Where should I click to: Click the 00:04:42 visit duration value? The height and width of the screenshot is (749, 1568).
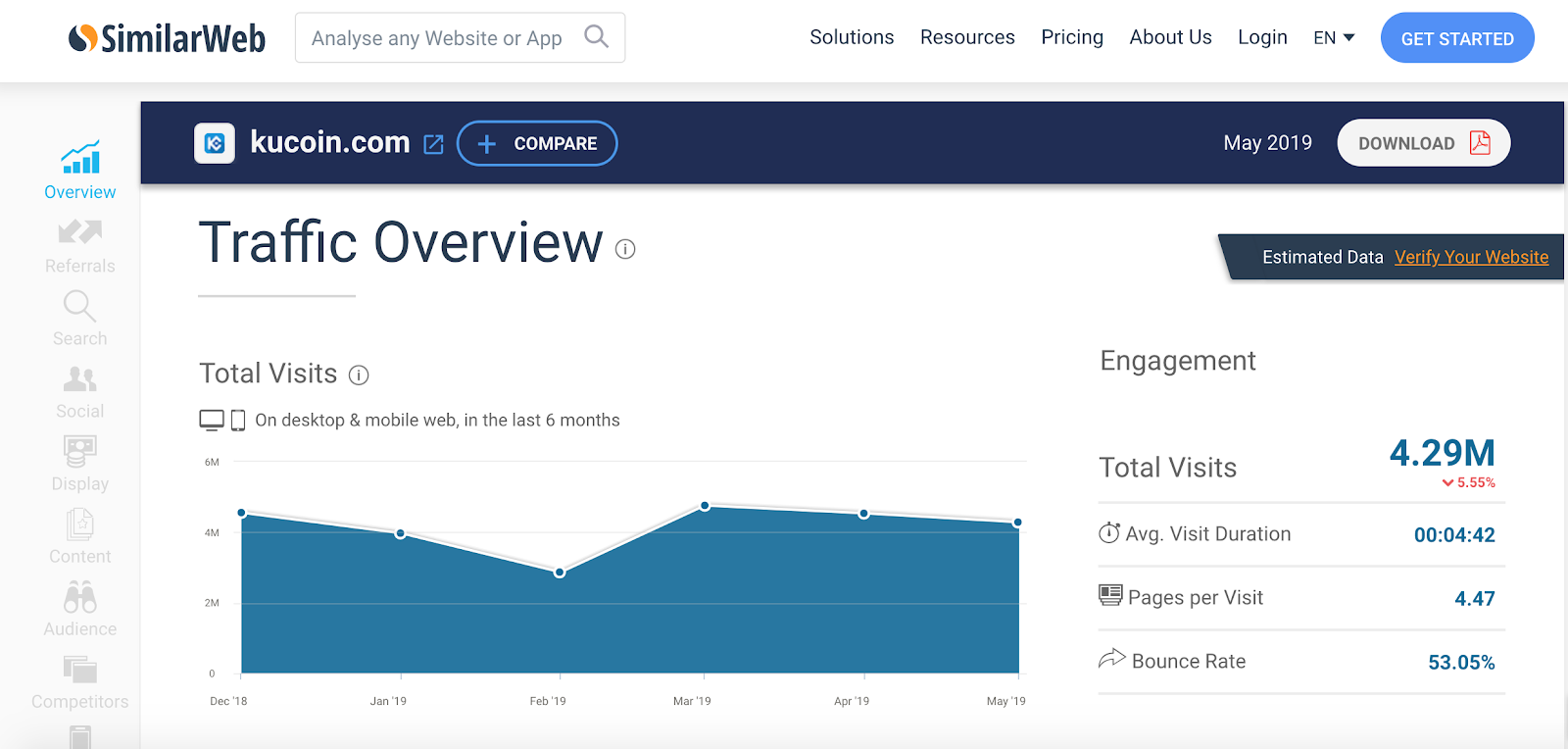pyautogui.click(x=1454, y=535)
